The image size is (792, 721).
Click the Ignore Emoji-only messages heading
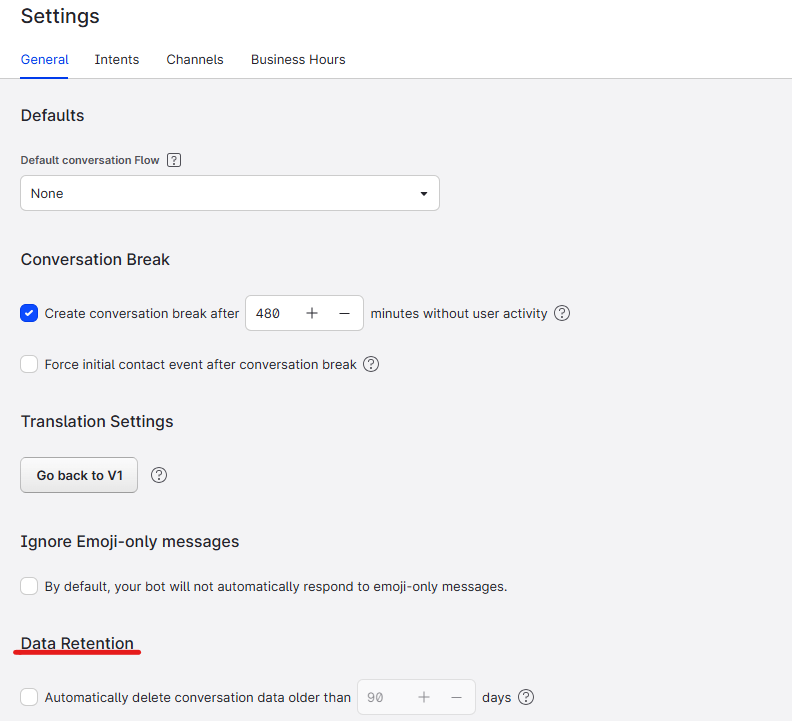[x=130, y=541]
